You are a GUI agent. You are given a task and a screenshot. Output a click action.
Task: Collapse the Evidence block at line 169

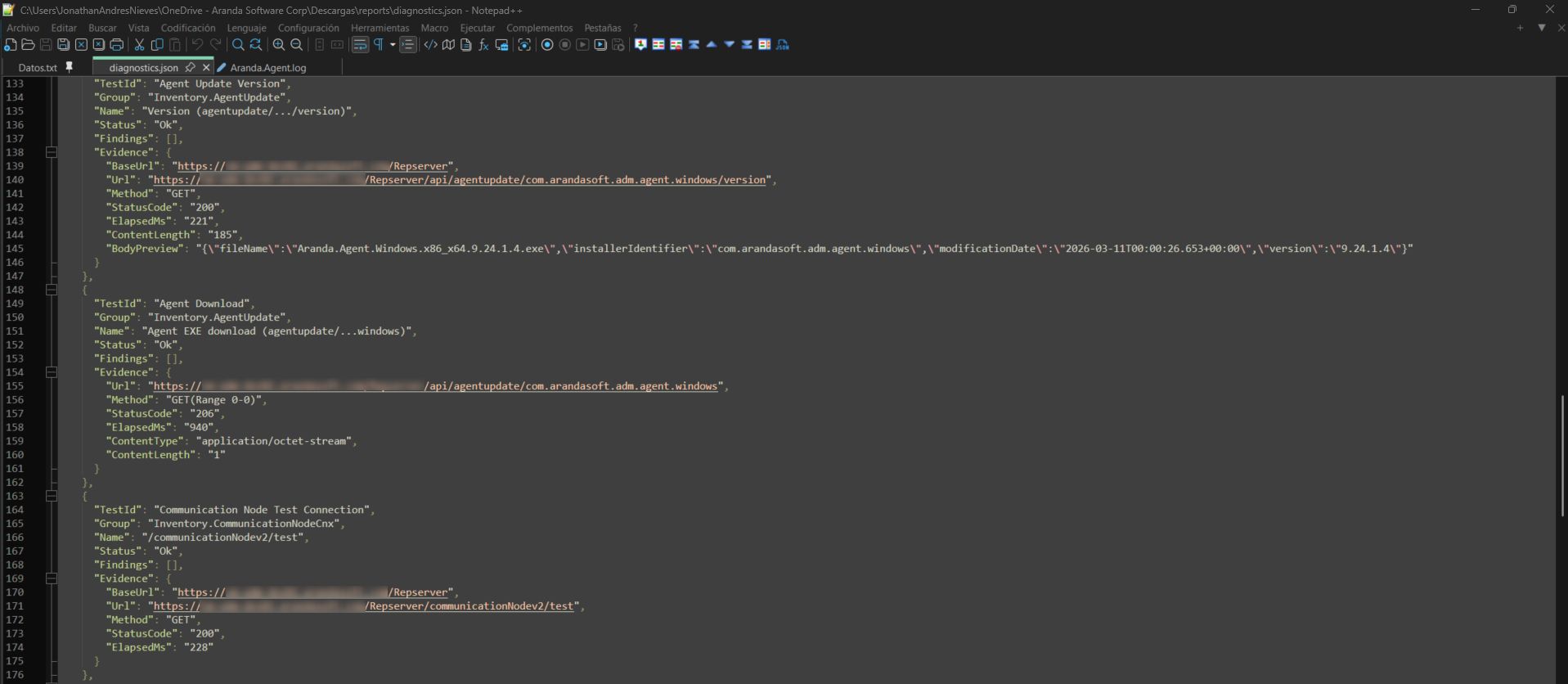52,578
